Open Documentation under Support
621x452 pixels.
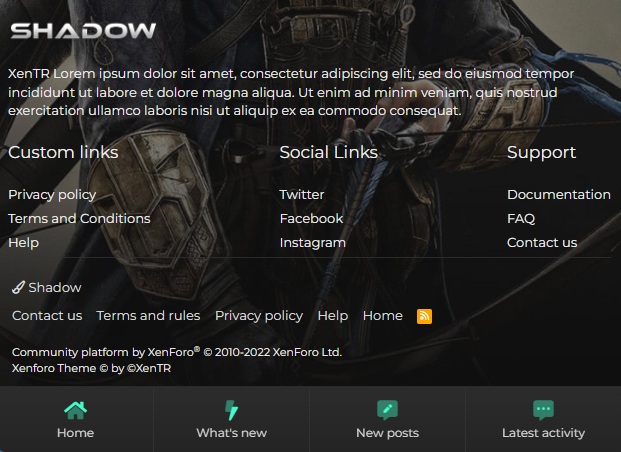tap(558, 194)
